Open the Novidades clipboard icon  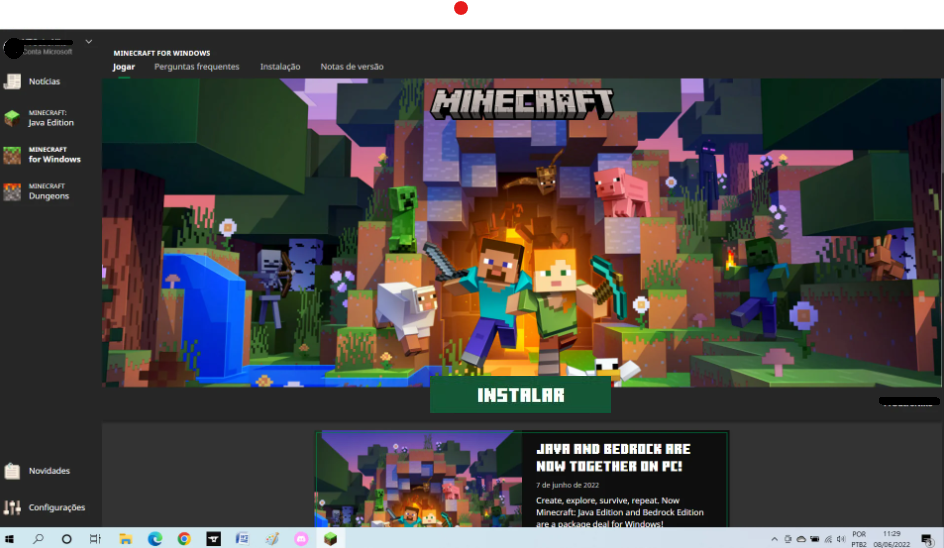pyautogui.click(x=12, y=471)
